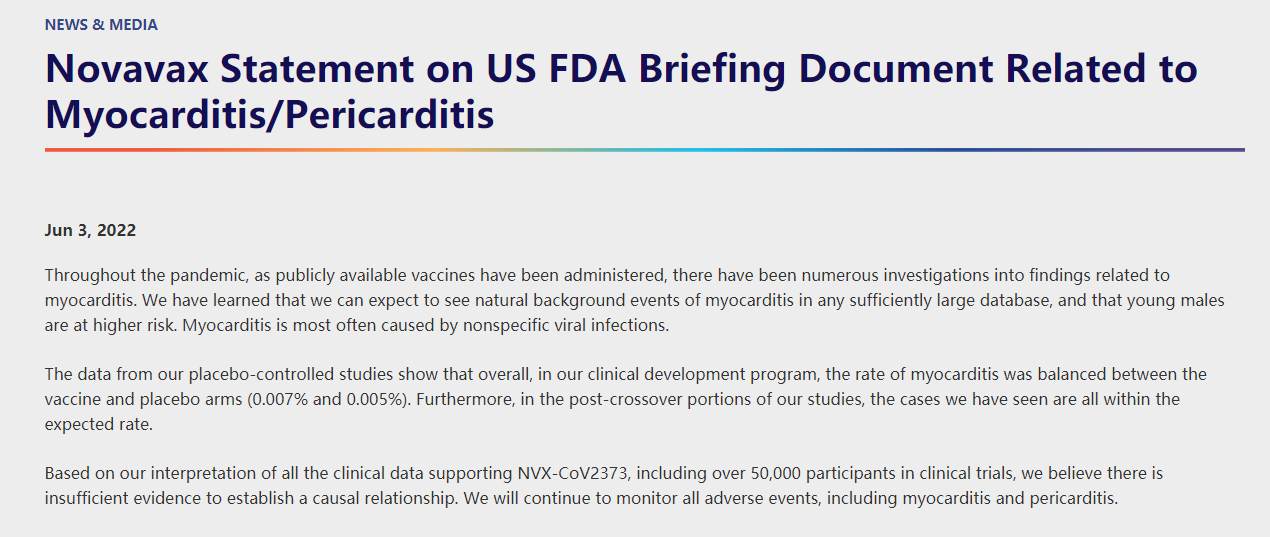Click the Novavax Statement headline
The width and height of the screenshot is (1270, 537).
[x=621, y=91]
